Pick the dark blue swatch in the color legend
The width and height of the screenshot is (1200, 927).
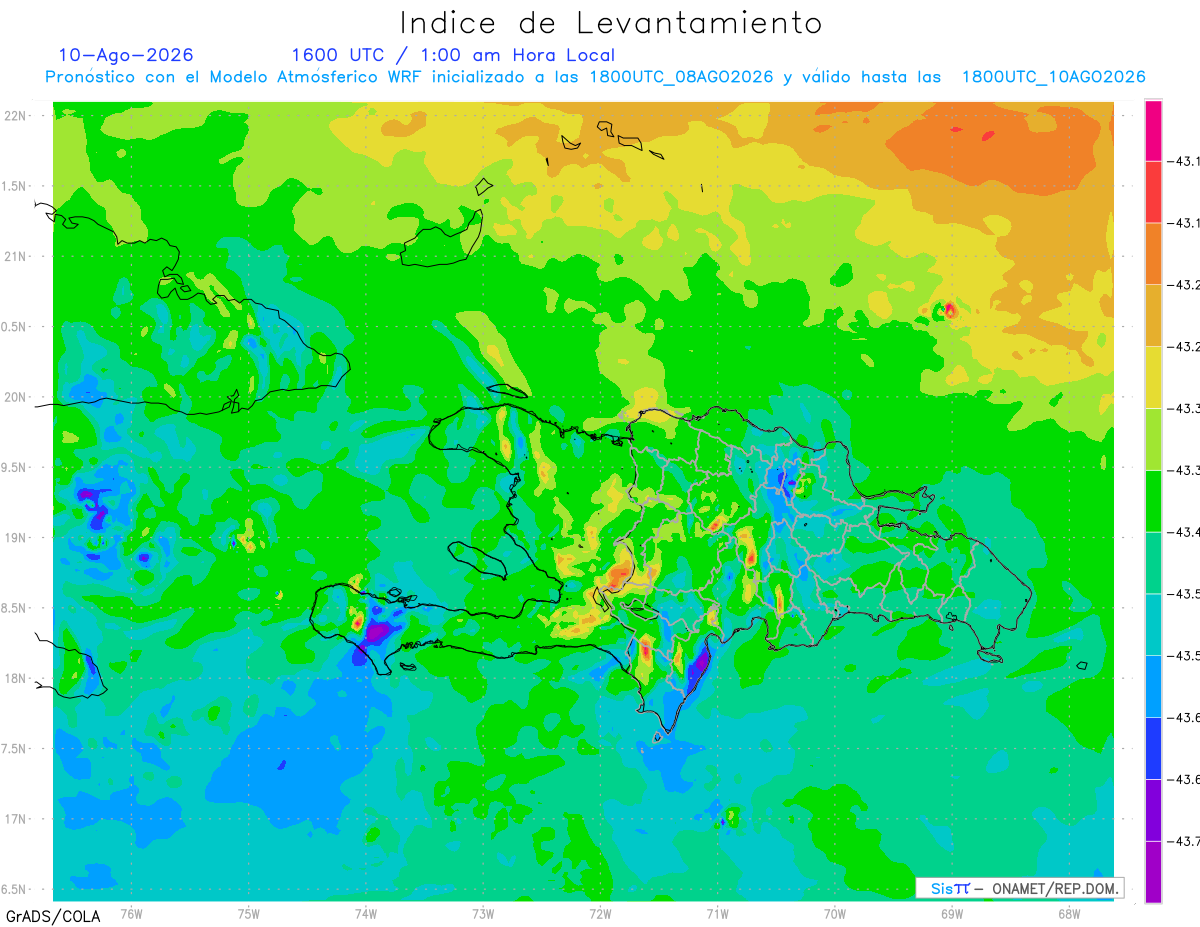(1153, 748)
